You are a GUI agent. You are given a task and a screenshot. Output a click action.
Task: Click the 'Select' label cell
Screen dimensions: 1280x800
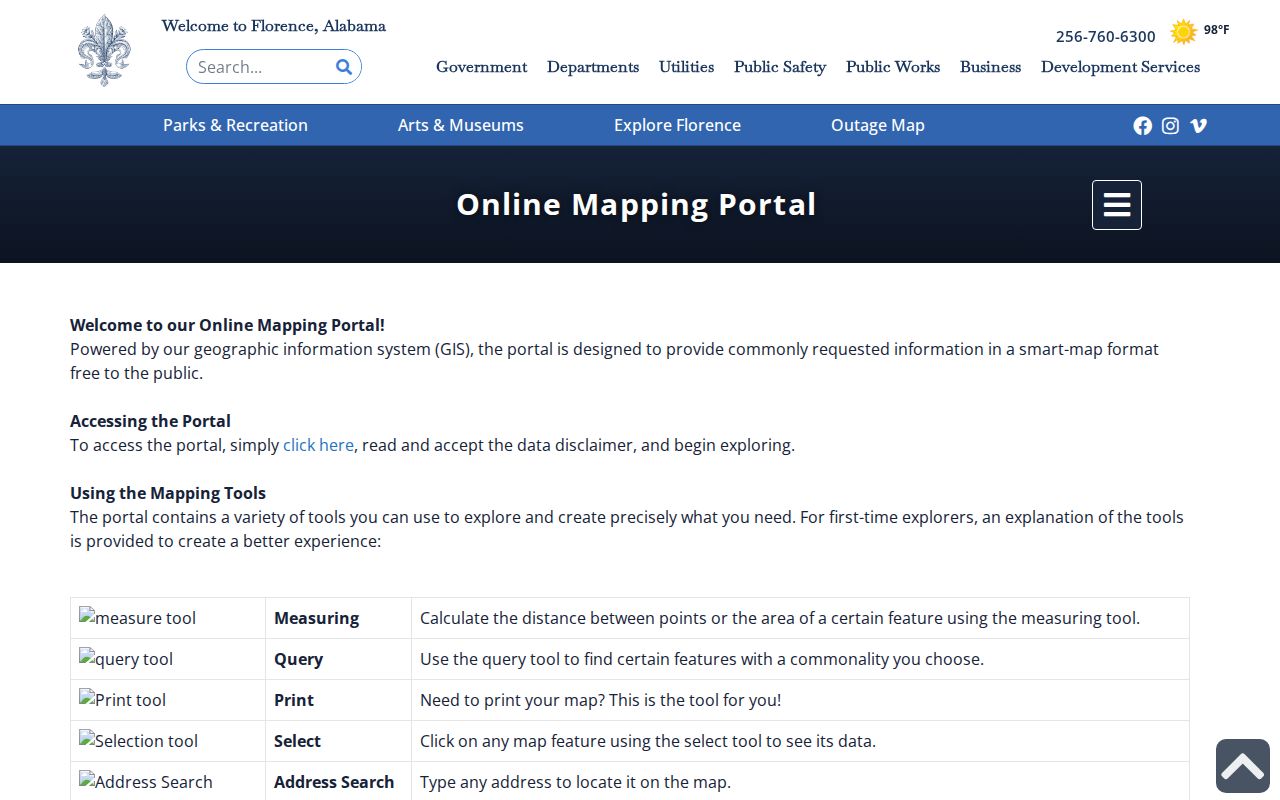click(338, 741)
